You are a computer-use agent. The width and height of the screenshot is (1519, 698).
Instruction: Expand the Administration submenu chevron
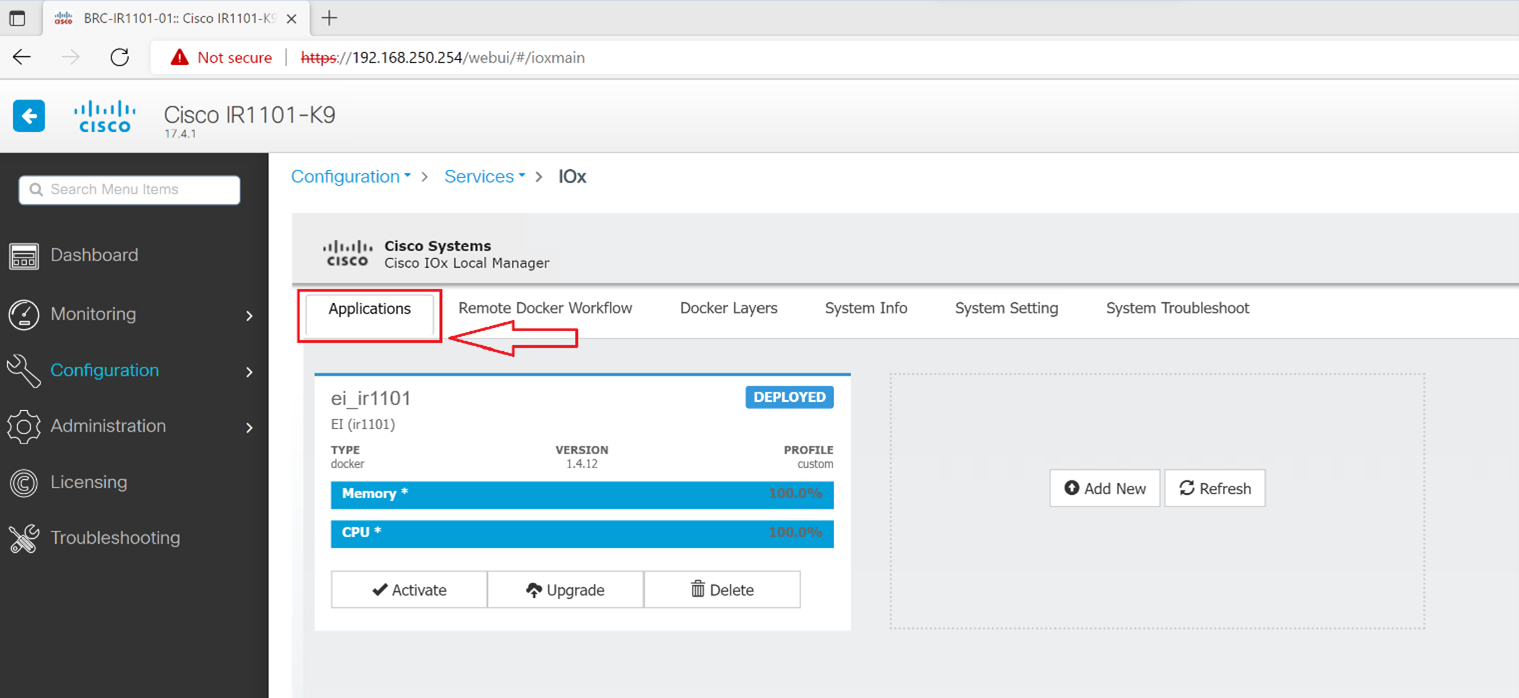coord(249,428)
